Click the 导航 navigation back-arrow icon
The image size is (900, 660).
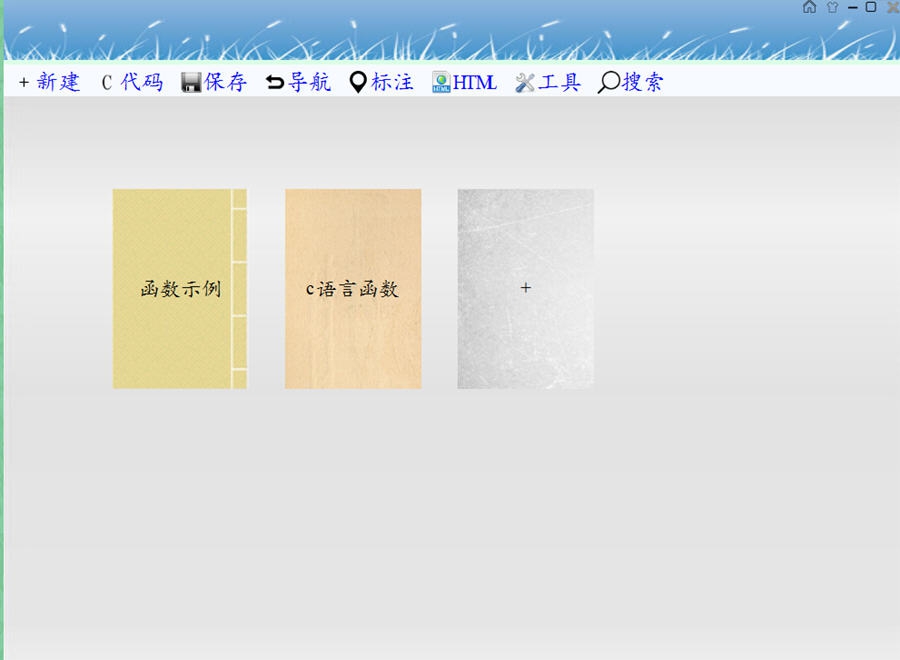275,83
